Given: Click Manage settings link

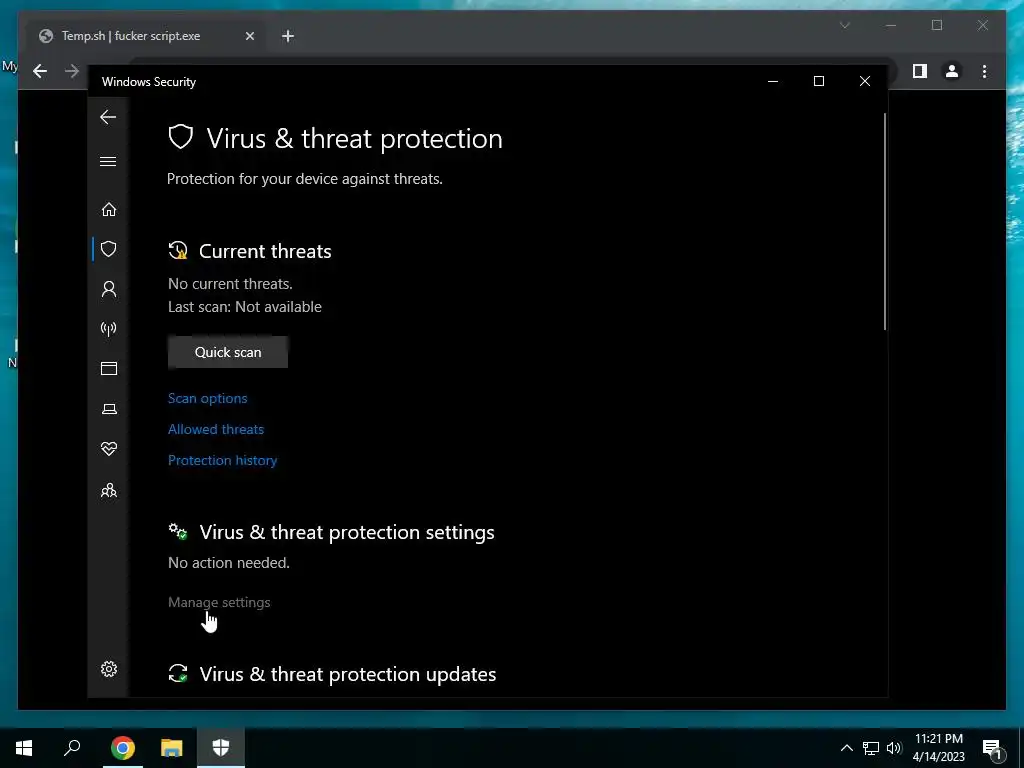Looking at the screenshot, I should coord(219,602).
